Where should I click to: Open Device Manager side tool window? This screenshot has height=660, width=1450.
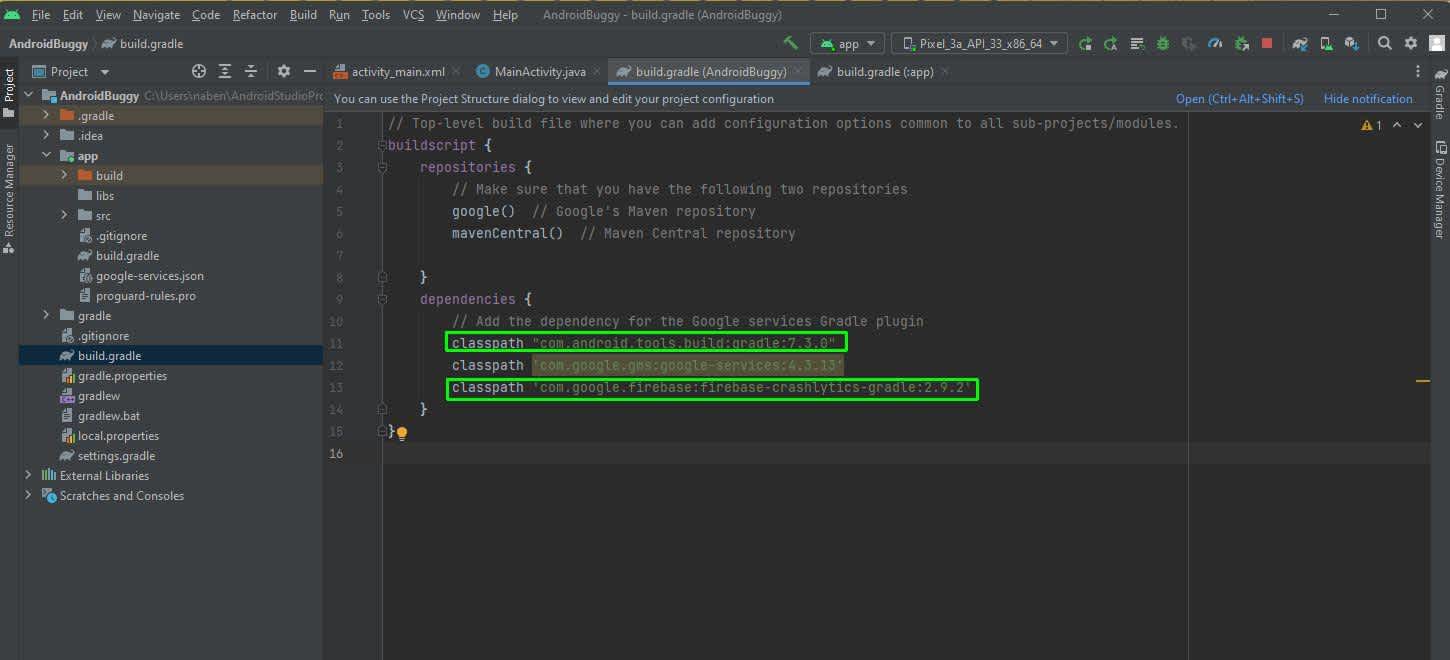(x=1440, y=190)
